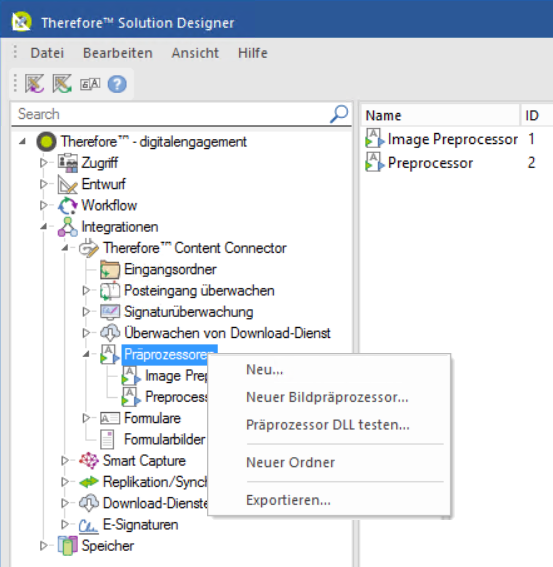Viewport: 553px width, 567px height.
Task: Expand the Workflow node
Action: point(43,205)
